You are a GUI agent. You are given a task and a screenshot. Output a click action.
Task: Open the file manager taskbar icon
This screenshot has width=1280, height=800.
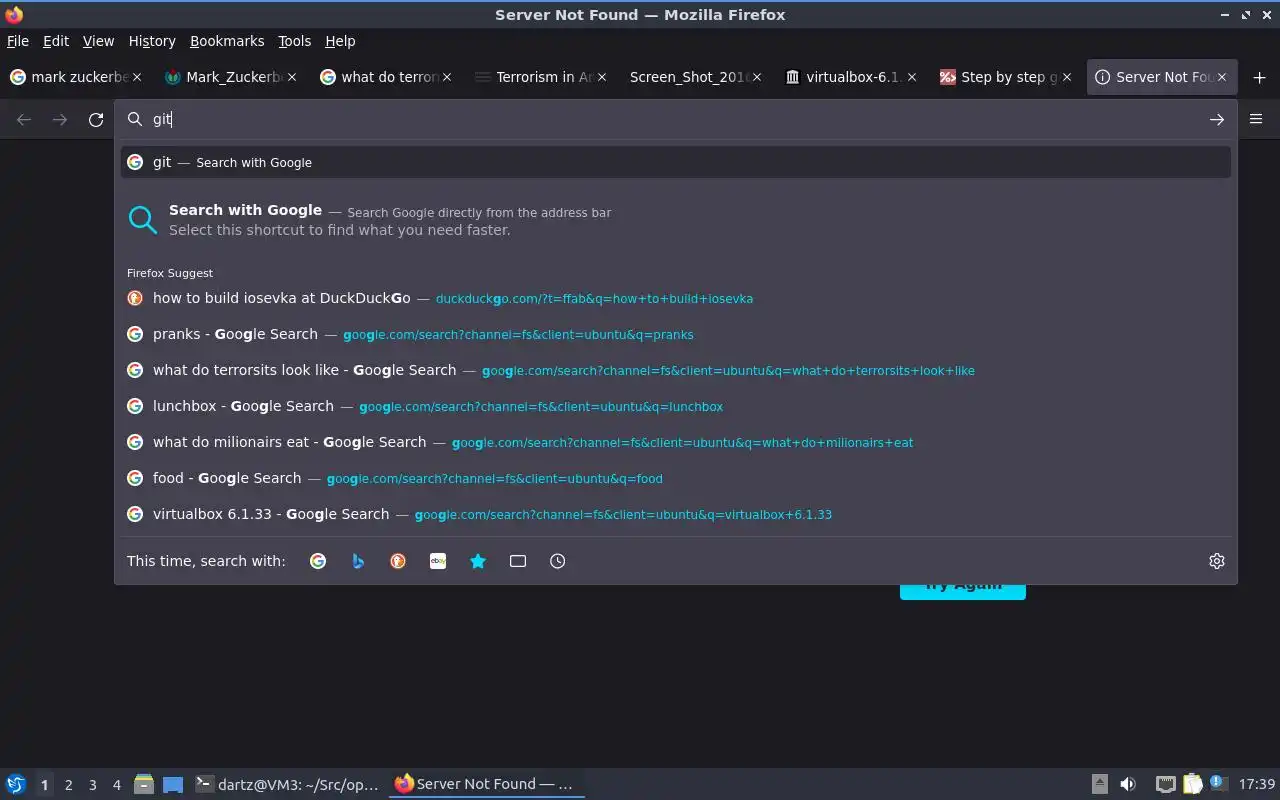tap(144, 784)
